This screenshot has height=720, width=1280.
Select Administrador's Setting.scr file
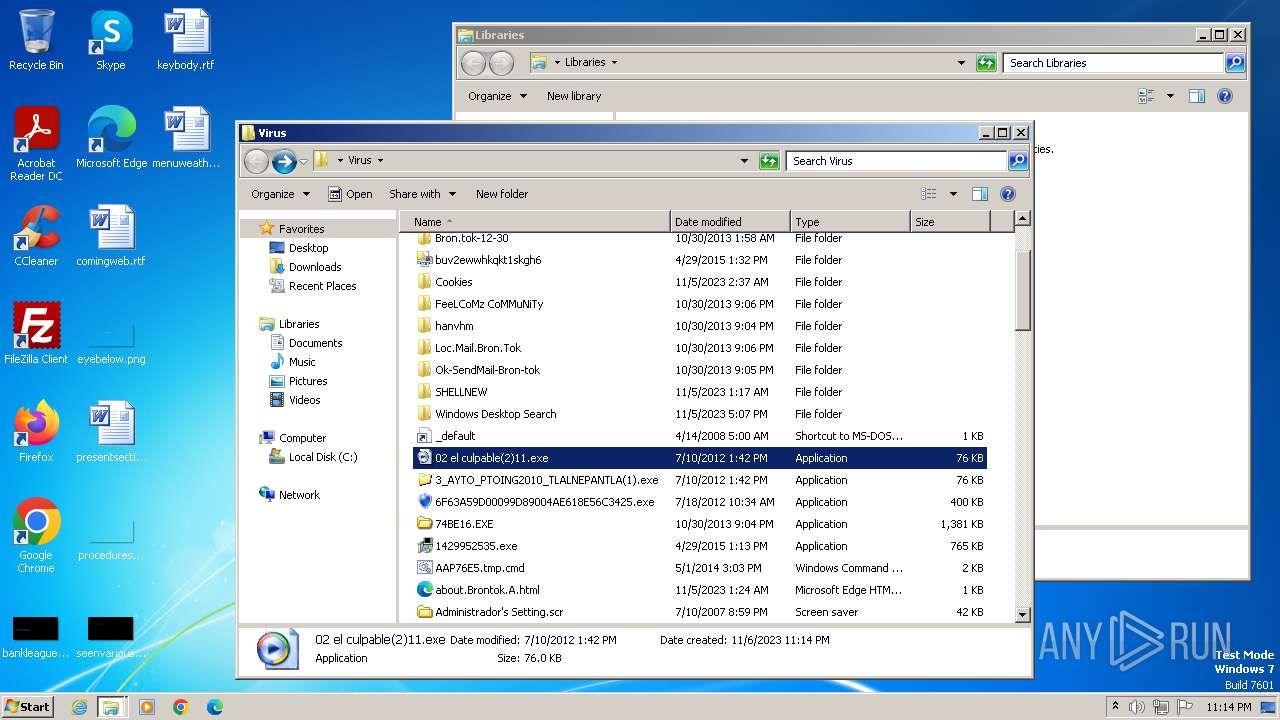coord(700,612)
